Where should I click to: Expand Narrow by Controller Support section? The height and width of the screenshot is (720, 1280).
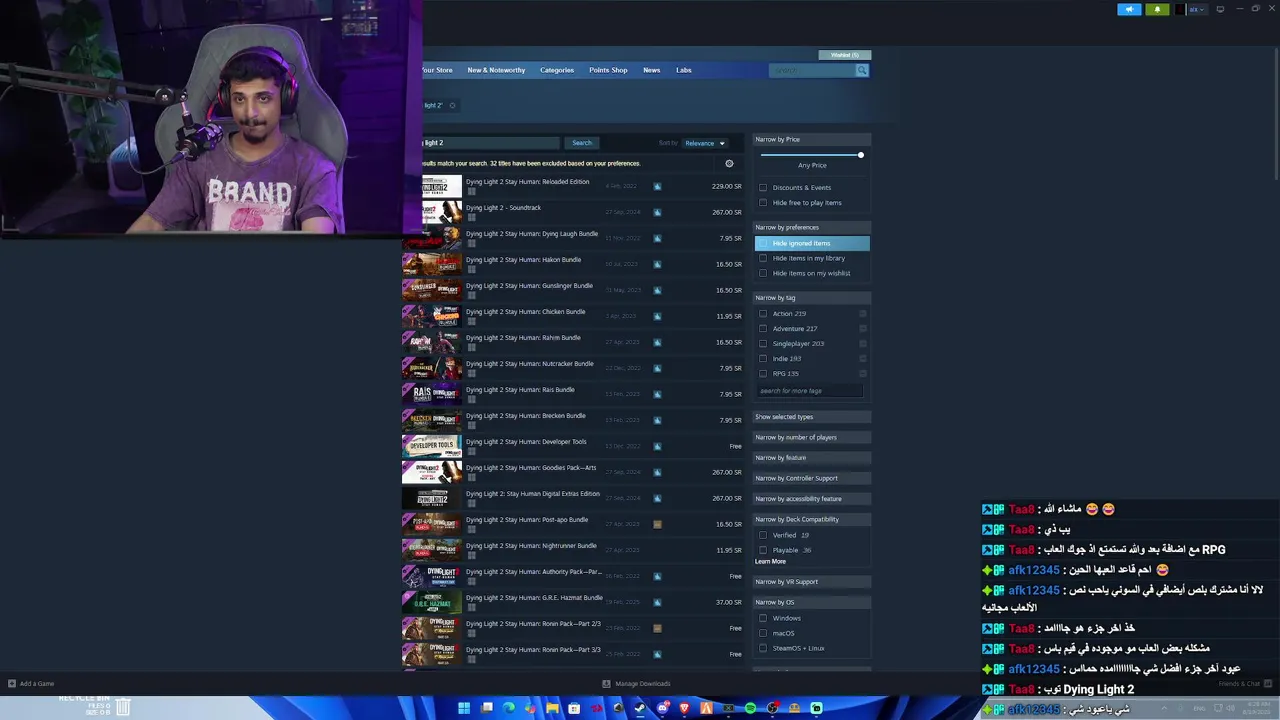[x=811, y=478]
